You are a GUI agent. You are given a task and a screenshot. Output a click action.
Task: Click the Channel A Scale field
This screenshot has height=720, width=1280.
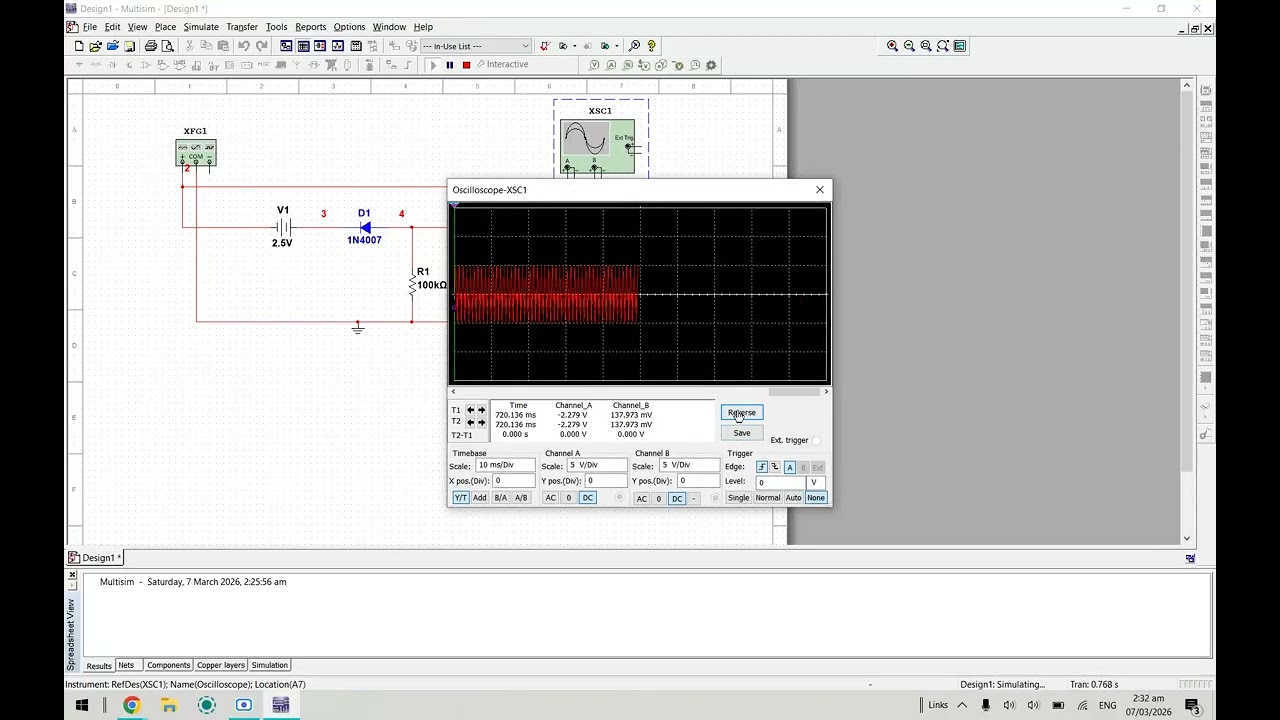(x=597, y=465)
